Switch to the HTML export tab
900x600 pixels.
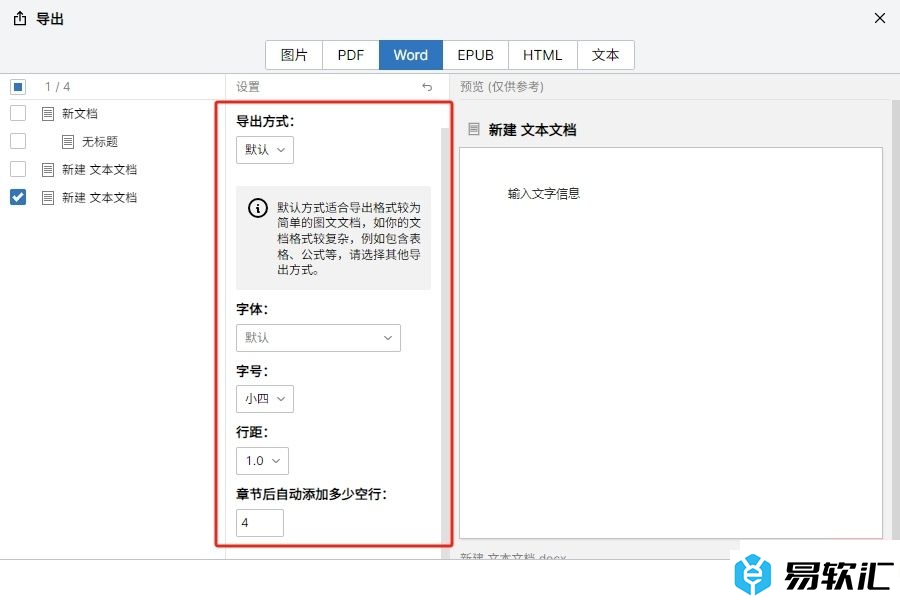coord(542,55)
